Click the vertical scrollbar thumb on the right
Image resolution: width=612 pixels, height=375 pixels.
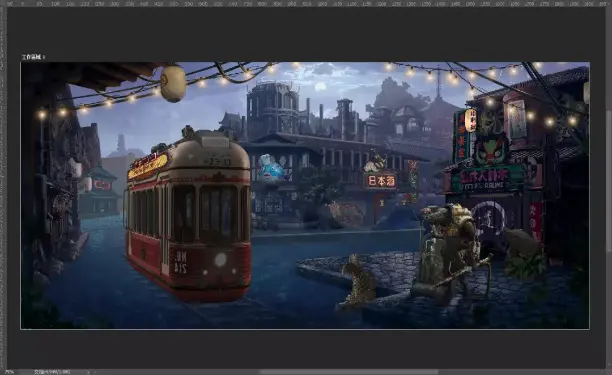[609, 180]
